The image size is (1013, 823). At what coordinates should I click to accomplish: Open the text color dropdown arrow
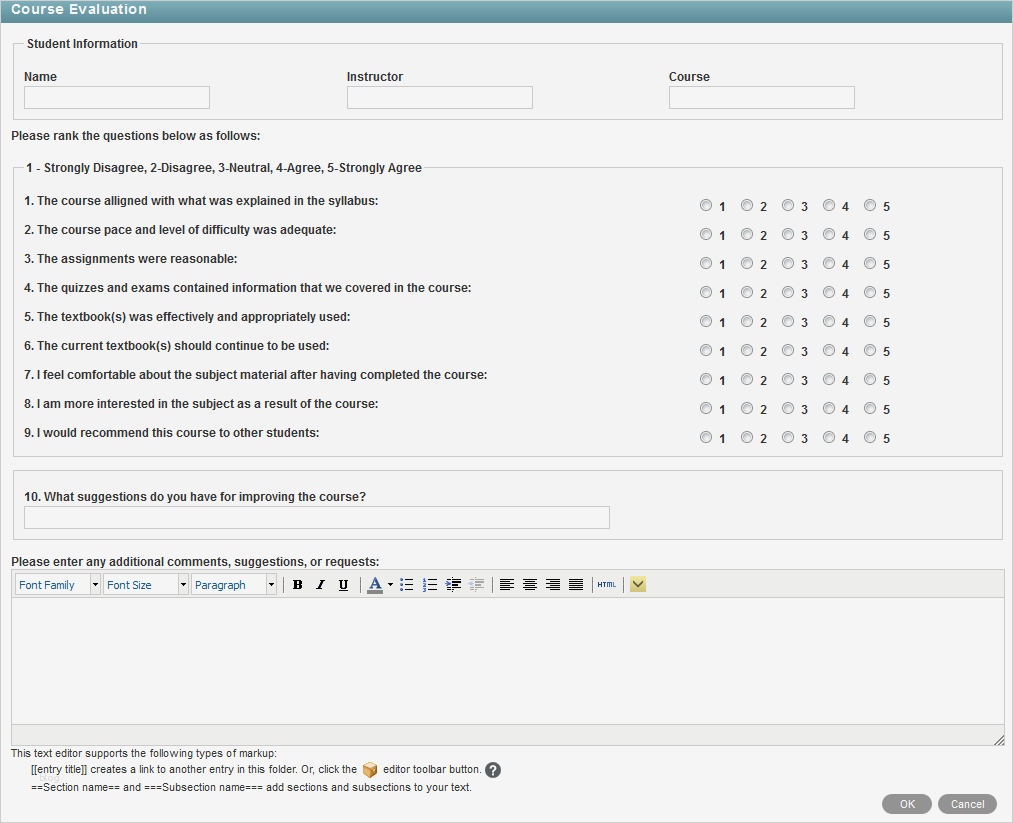point(390,585)
